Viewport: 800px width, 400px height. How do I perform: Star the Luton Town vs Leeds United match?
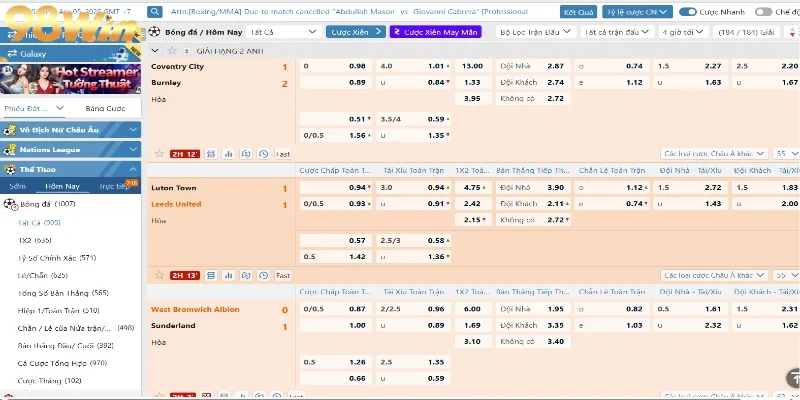(159, 275)
